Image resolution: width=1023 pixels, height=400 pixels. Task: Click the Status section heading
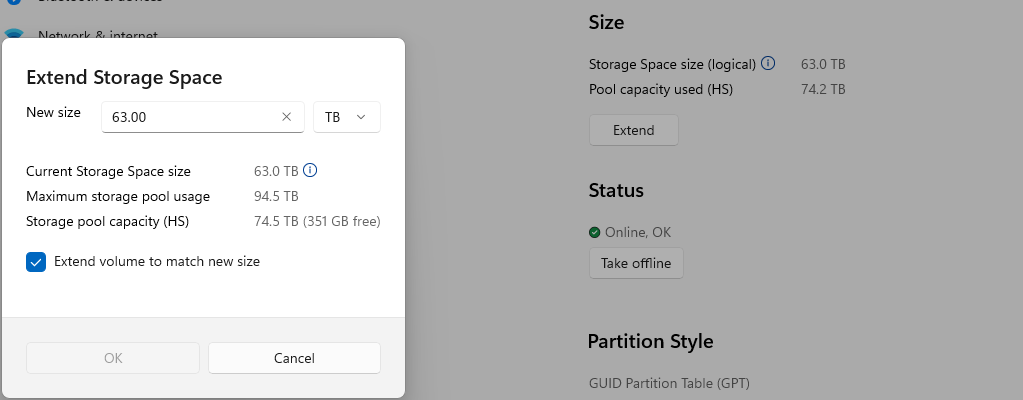point(616,190)
